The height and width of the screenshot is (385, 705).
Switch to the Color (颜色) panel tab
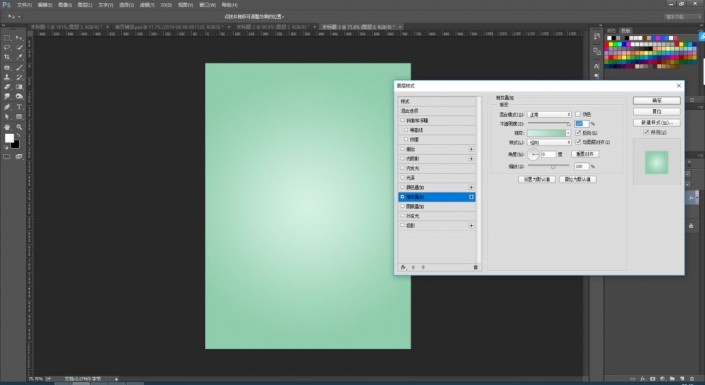[611, 31]
